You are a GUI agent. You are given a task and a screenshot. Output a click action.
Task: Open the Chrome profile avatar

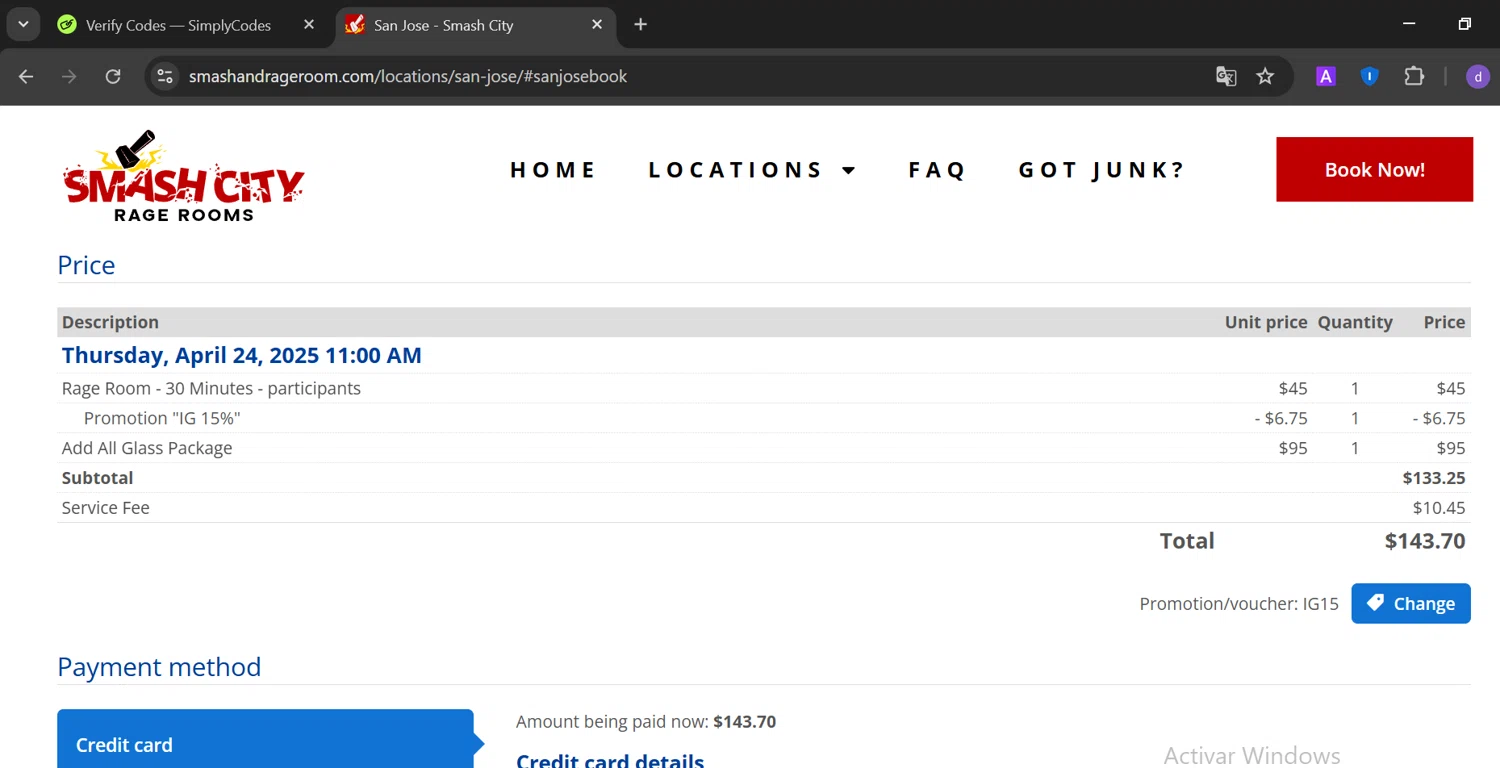point(1478,76)
